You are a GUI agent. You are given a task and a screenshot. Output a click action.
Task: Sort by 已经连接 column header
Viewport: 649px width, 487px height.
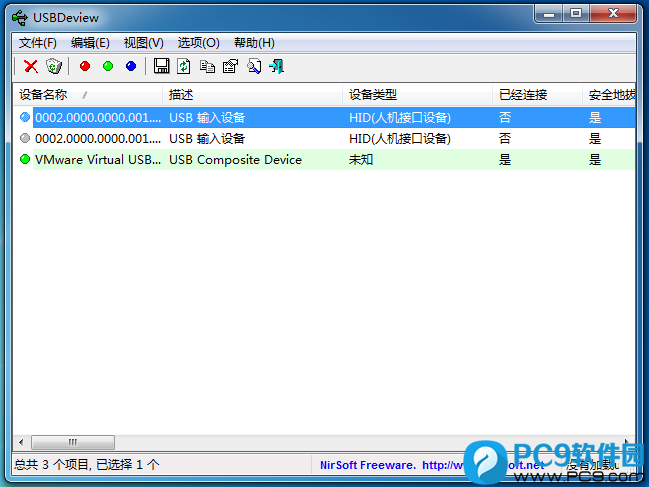tap(537, 95)
